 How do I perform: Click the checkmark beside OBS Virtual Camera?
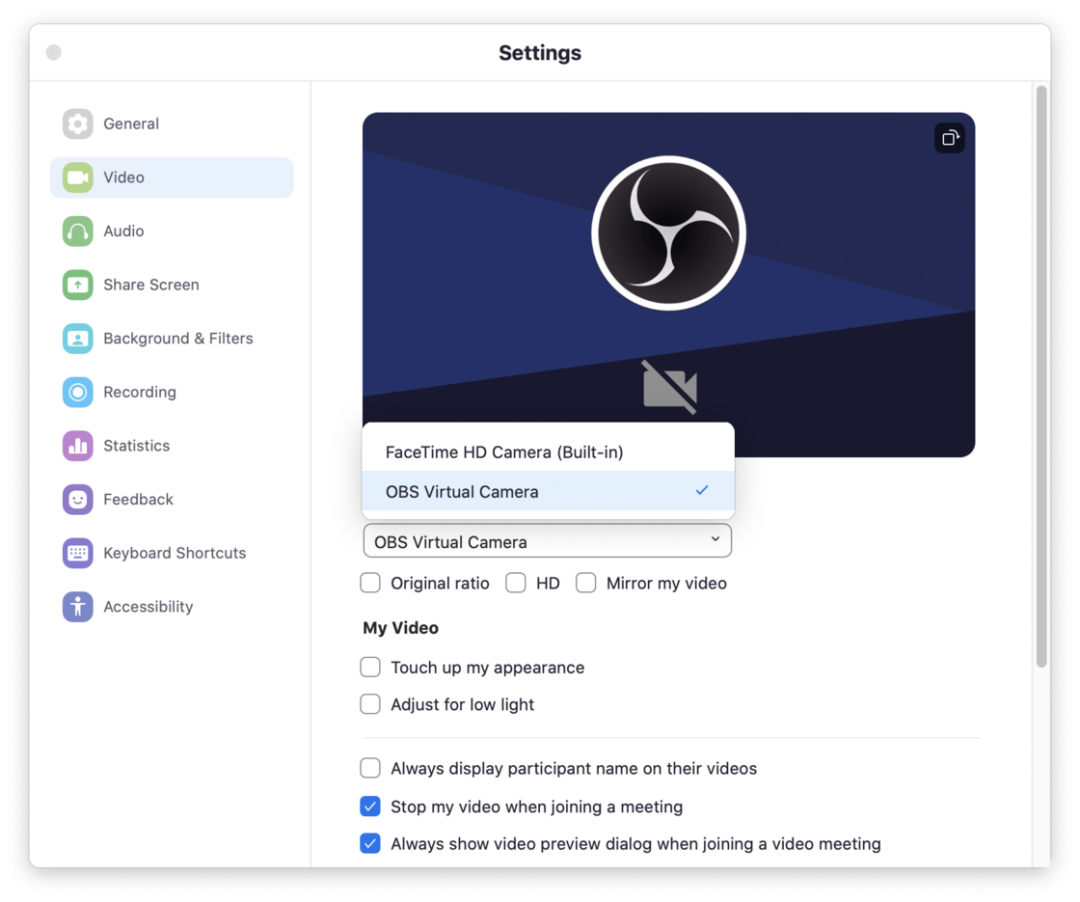[702, 490]
